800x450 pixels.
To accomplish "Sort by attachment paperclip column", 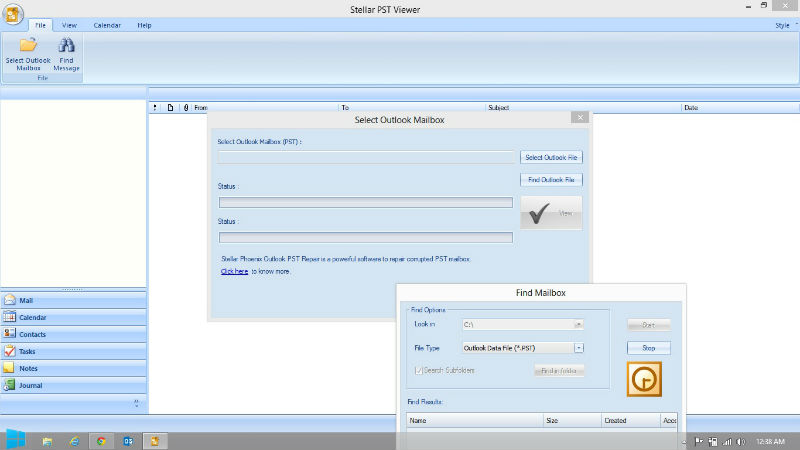I will [x=186, y=108].
